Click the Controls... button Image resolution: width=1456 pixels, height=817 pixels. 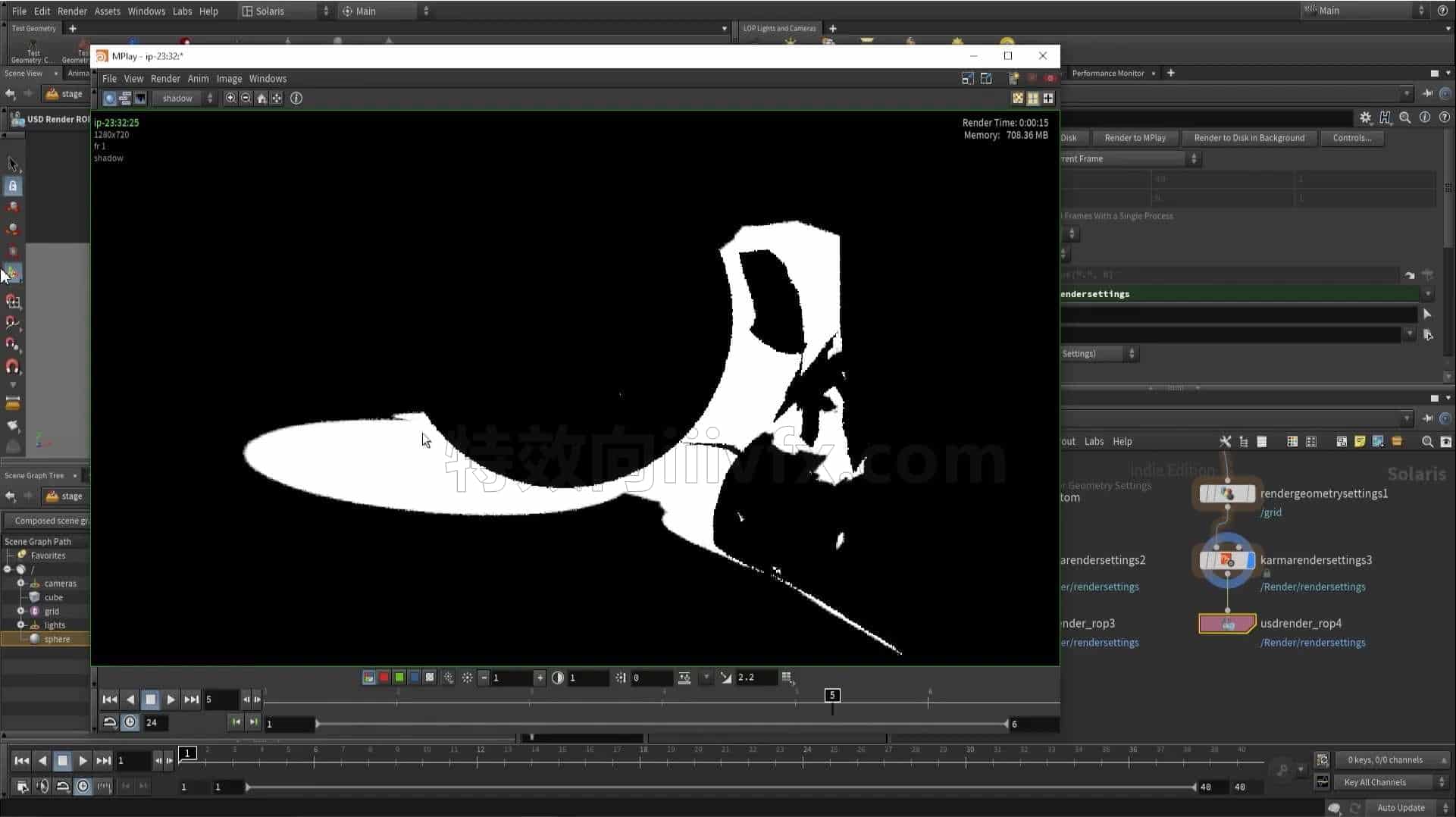[x=1351, y=138]
